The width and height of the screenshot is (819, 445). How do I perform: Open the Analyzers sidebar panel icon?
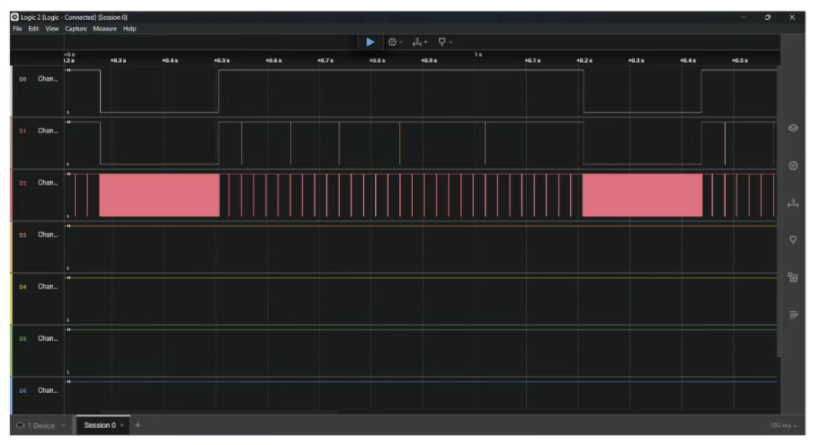click(793, 166)
